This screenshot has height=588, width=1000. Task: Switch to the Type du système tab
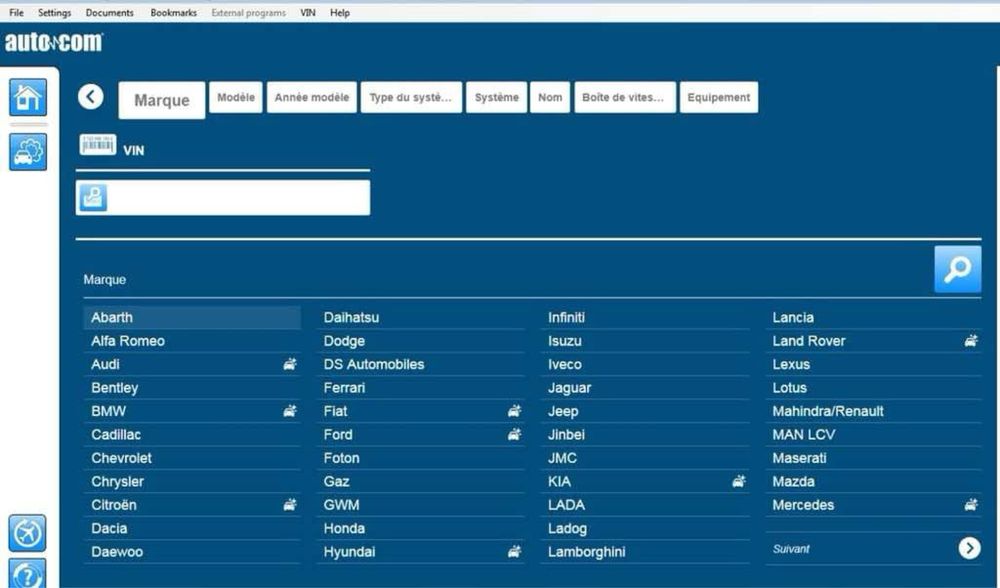coord(411,97)
